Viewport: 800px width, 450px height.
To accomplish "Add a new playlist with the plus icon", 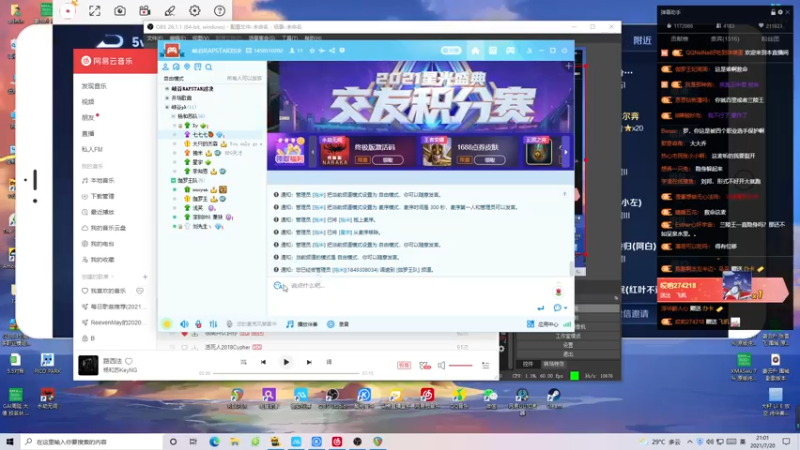I will pos(145,277).
